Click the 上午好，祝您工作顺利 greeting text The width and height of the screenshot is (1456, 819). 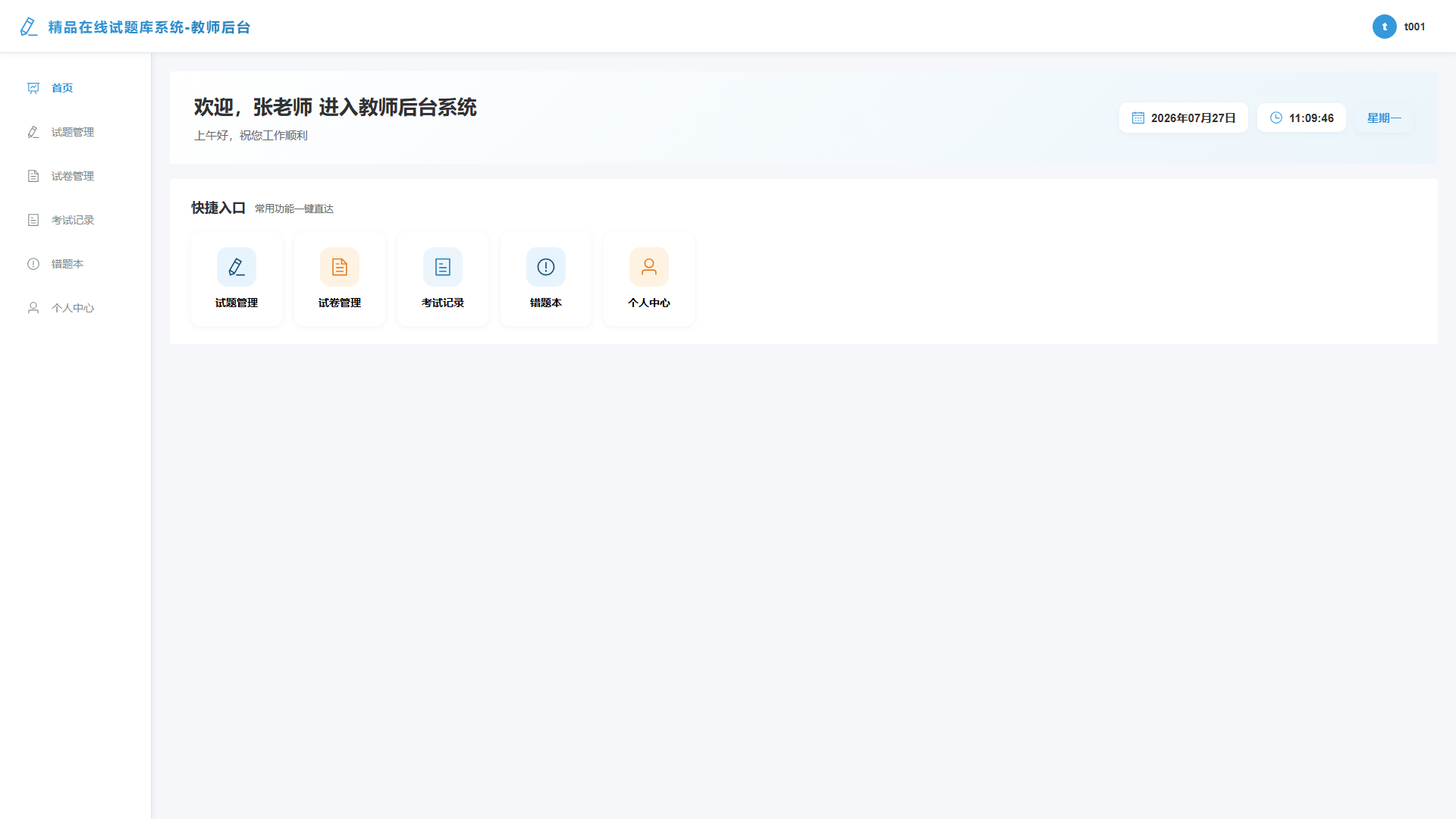251,135
